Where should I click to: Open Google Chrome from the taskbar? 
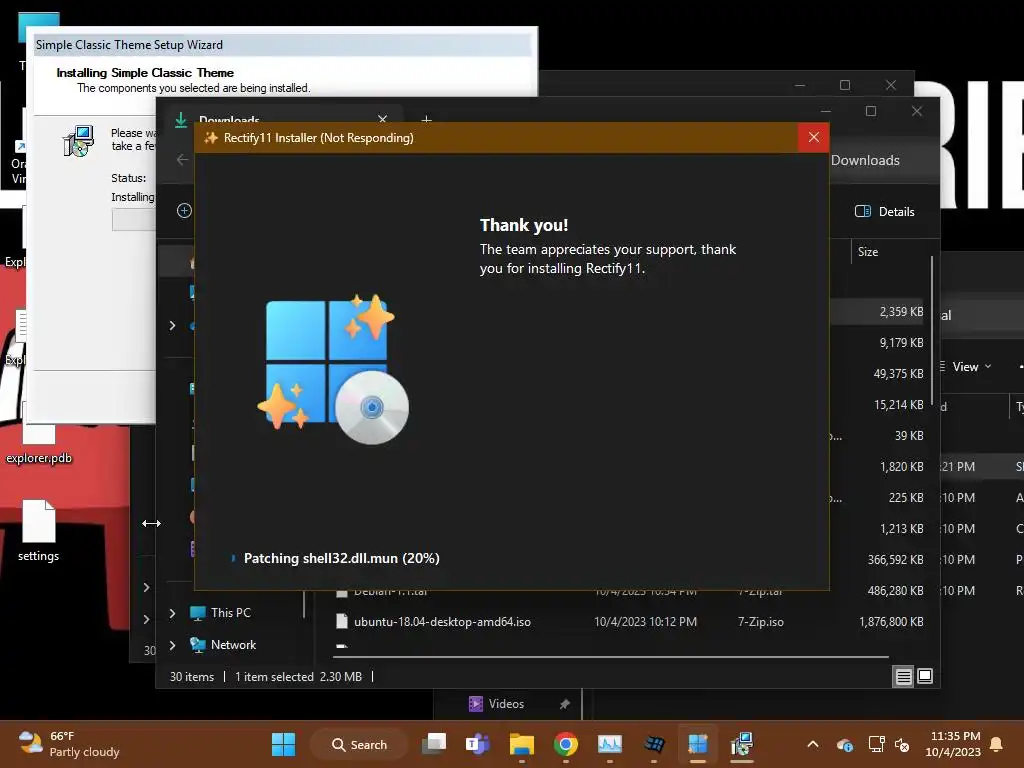tap(566, 744)
